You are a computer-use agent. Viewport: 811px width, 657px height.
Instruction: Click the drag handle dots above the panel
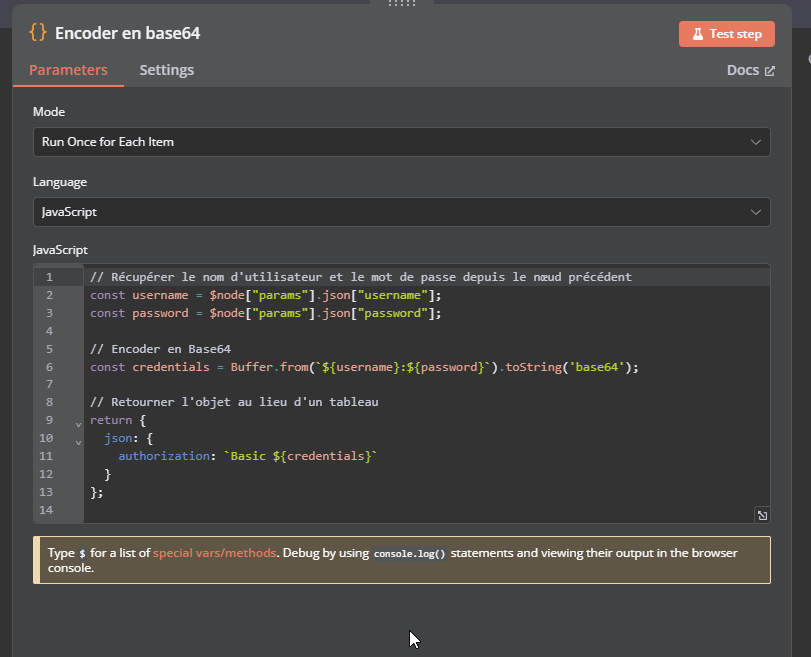click(401, 4)
